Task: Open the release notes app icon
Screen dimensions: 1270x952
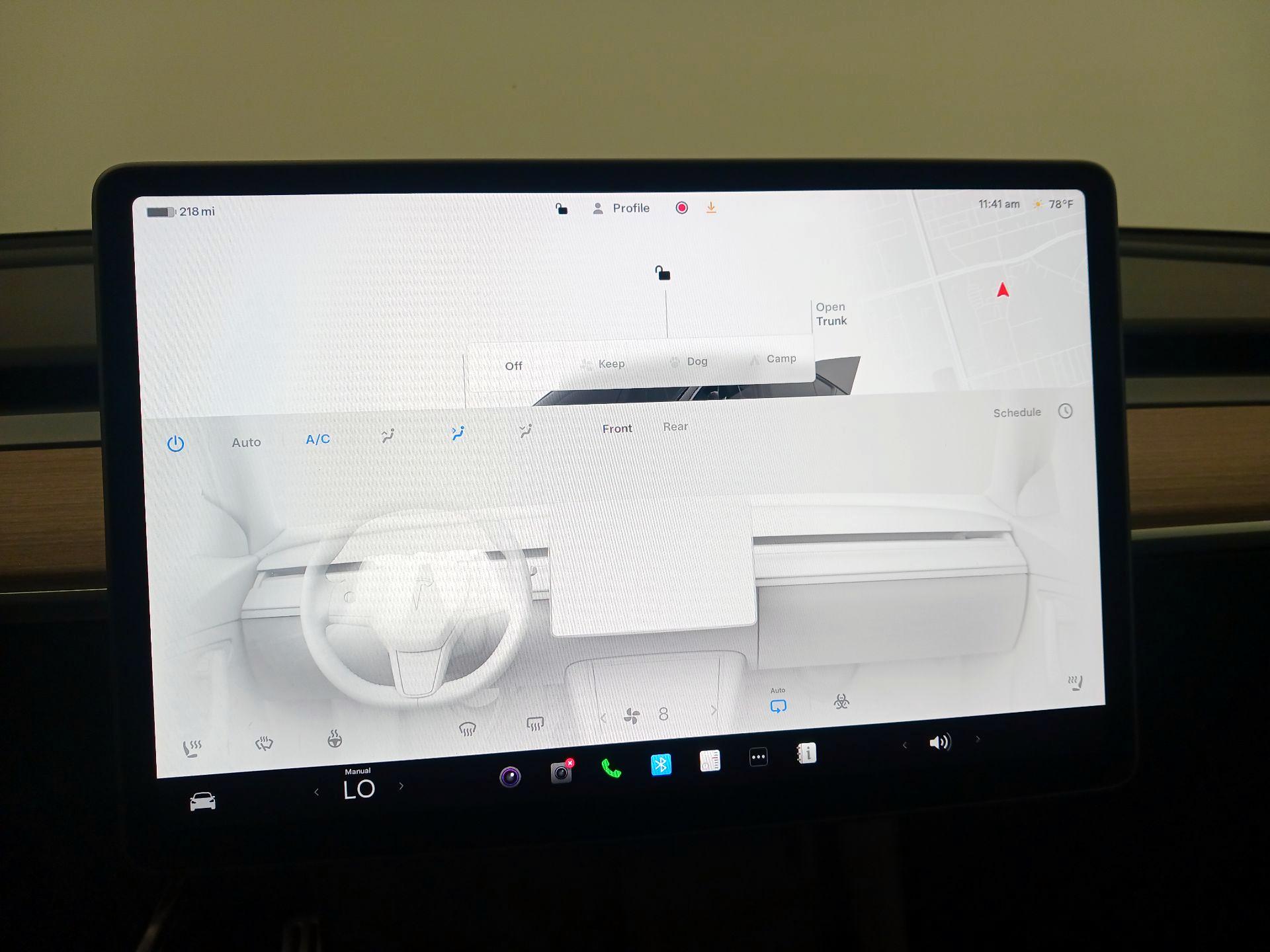Action: [x=710, y=761]
